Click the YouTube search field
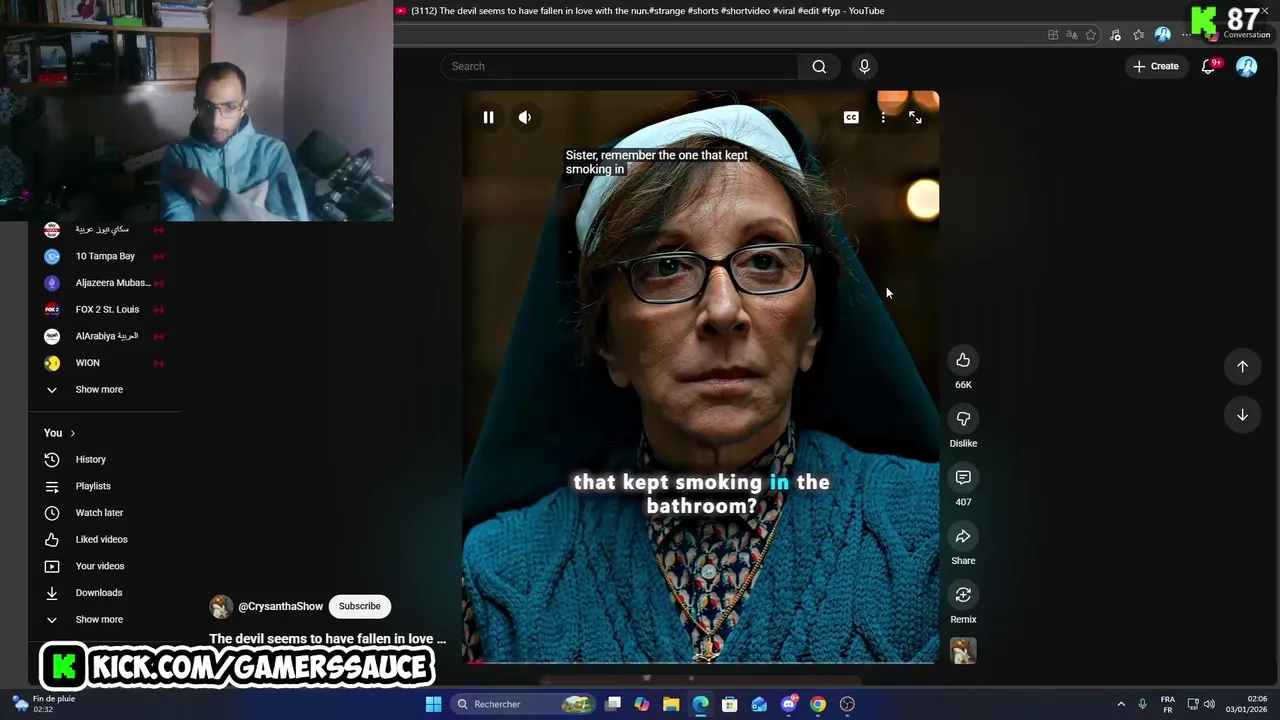 [x=620, y=66]
